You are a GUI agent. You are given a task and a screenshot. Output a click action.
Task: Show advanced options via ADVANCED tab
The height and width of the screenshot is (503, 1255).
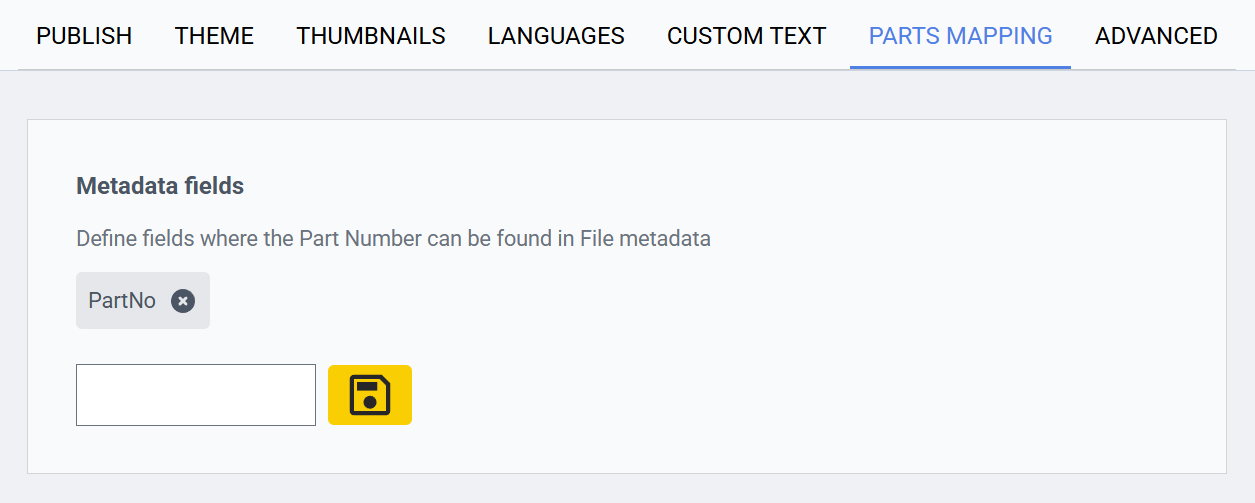pos(1156,36)
